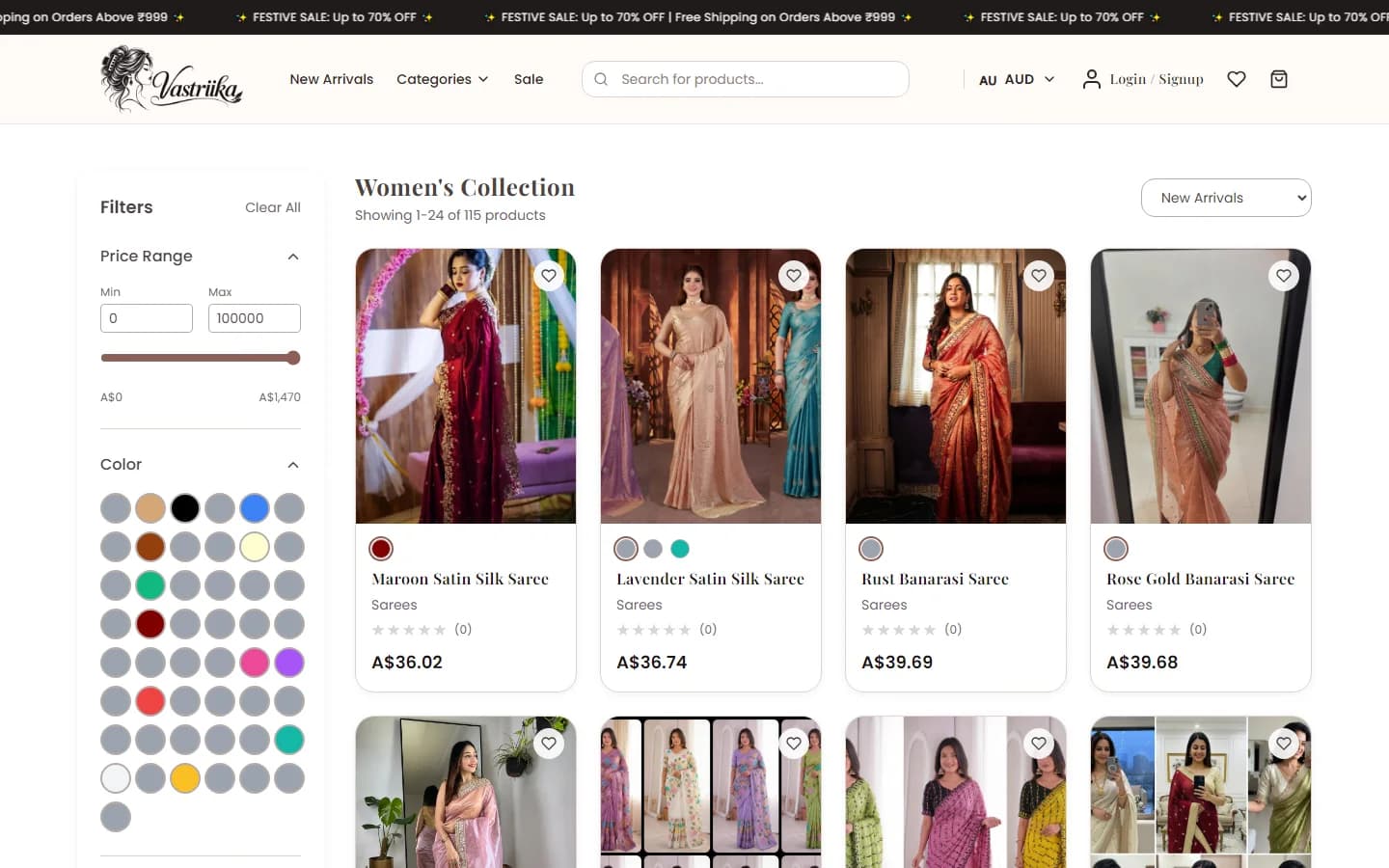
Task: Select the amber yellow color filter swatch
Action: pos(185,778)
